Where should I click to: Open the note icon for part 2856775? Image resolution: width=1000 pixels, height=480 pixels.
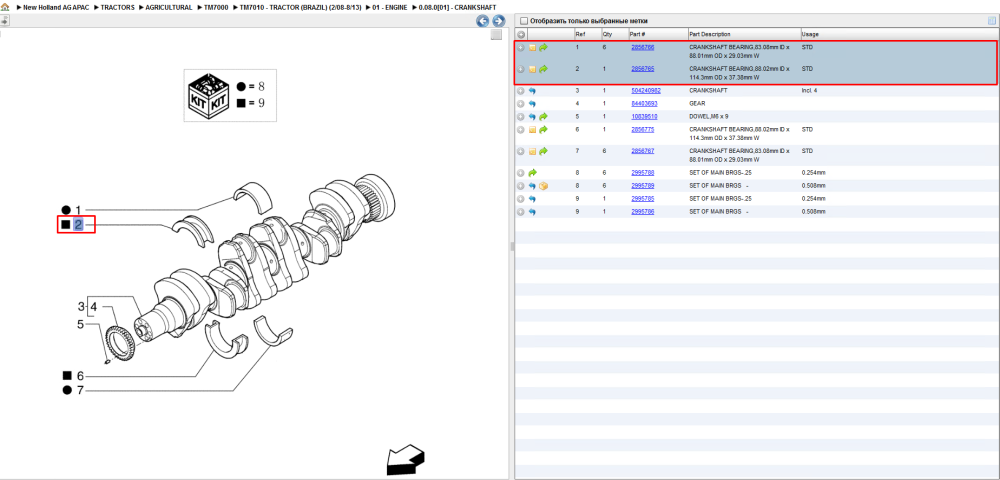click(532, 129)
